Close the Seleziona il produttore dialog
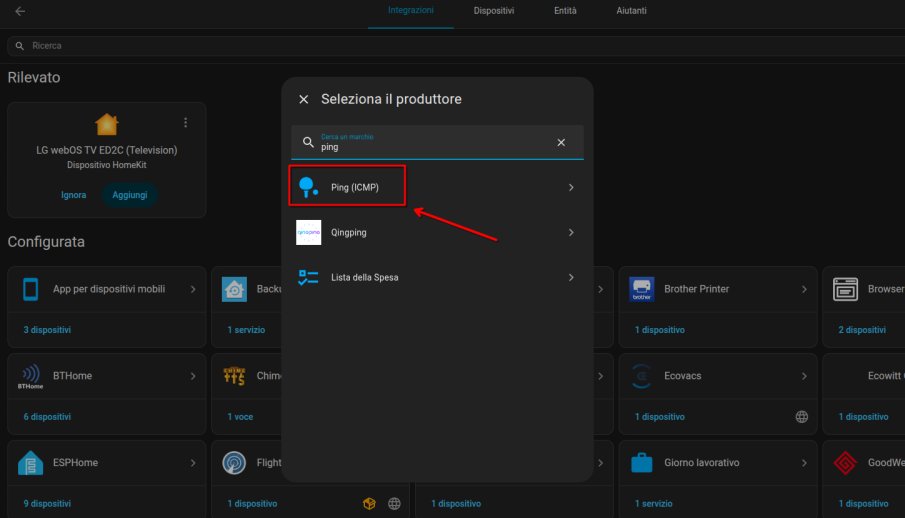The height and width of the screenshot is (518, 905). click(x=304, y=99)
